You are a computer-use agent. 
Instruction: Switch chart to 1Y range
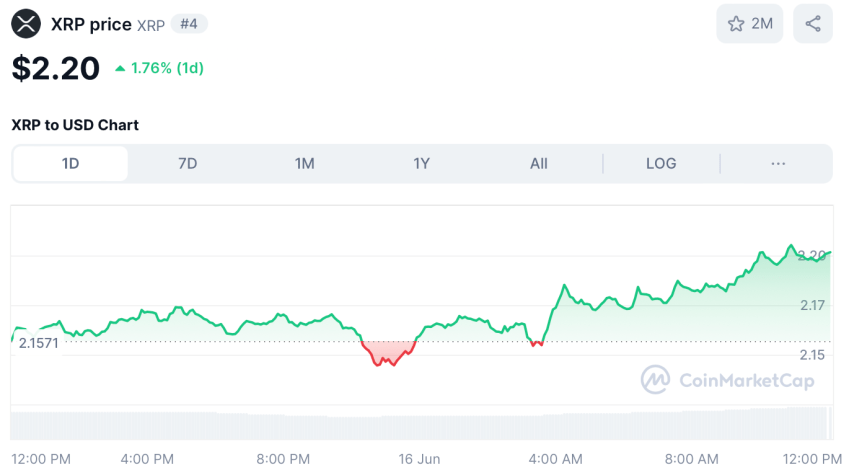point(421,164)
